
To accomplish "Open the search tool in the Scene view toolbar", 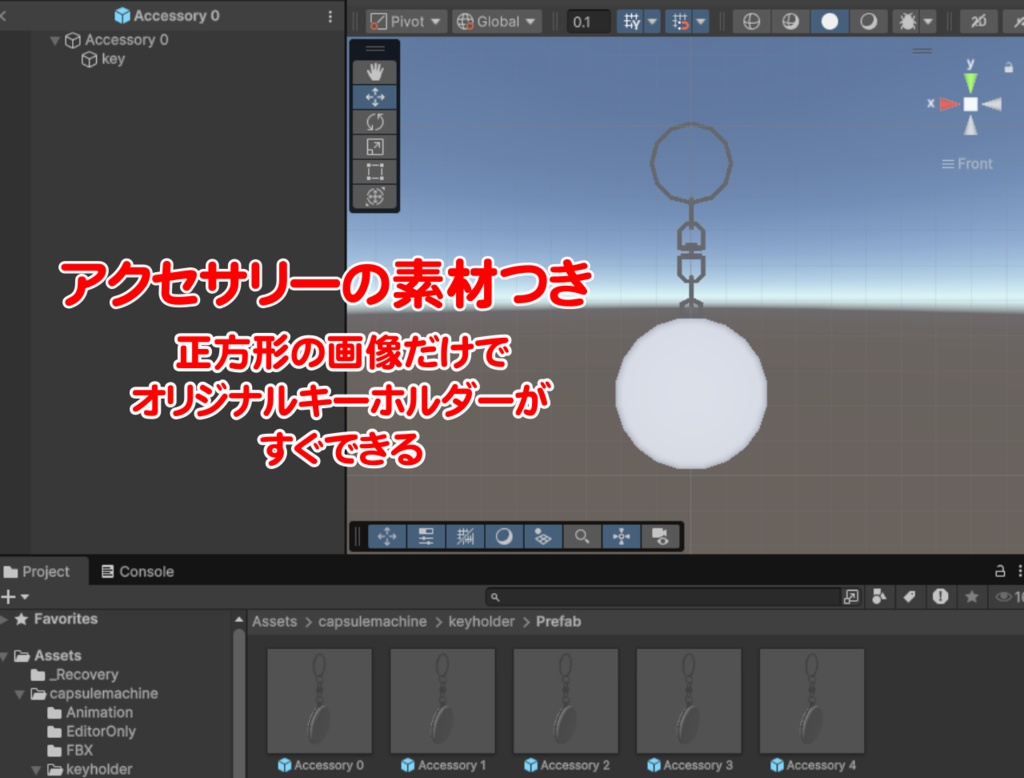I will tap(581, 537).
